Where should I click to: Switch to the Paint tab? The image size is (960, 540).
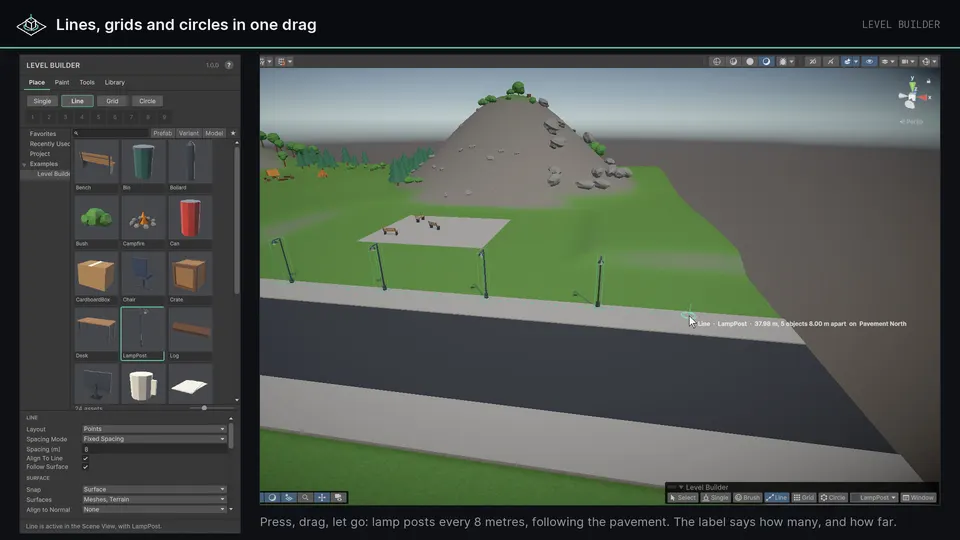tap(62, 82)
